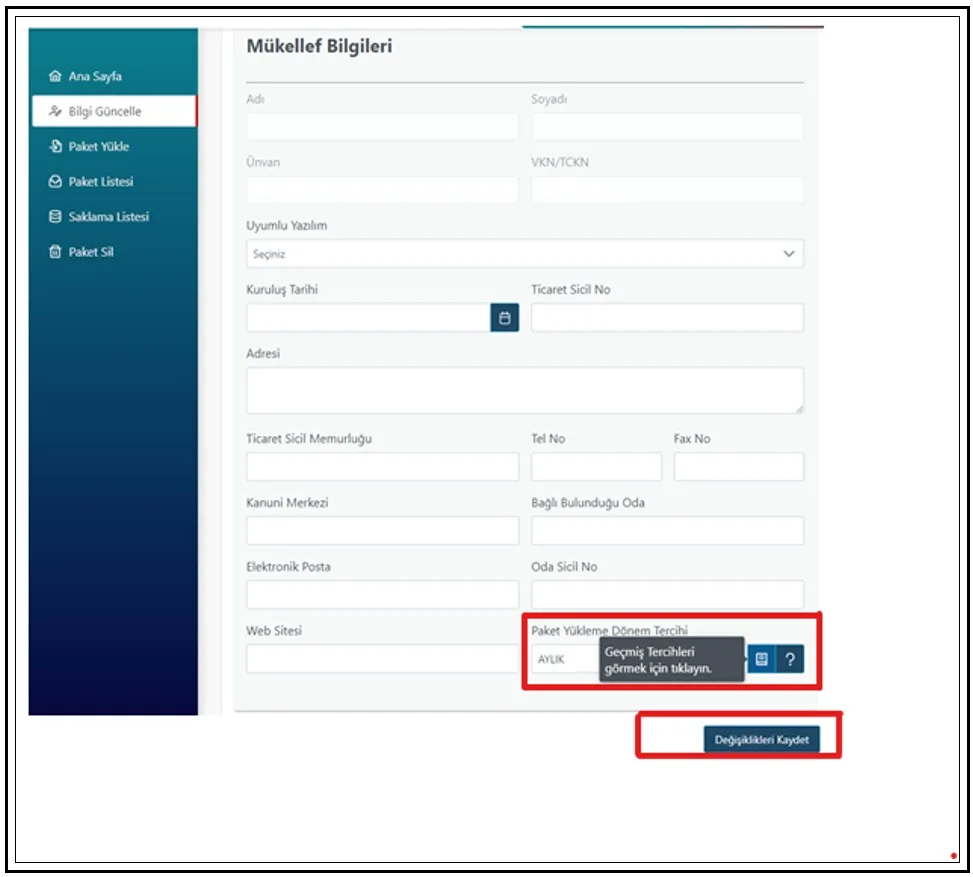
Task: Click the Ana Sayfa home icon
Action: [x=56, y=77]
